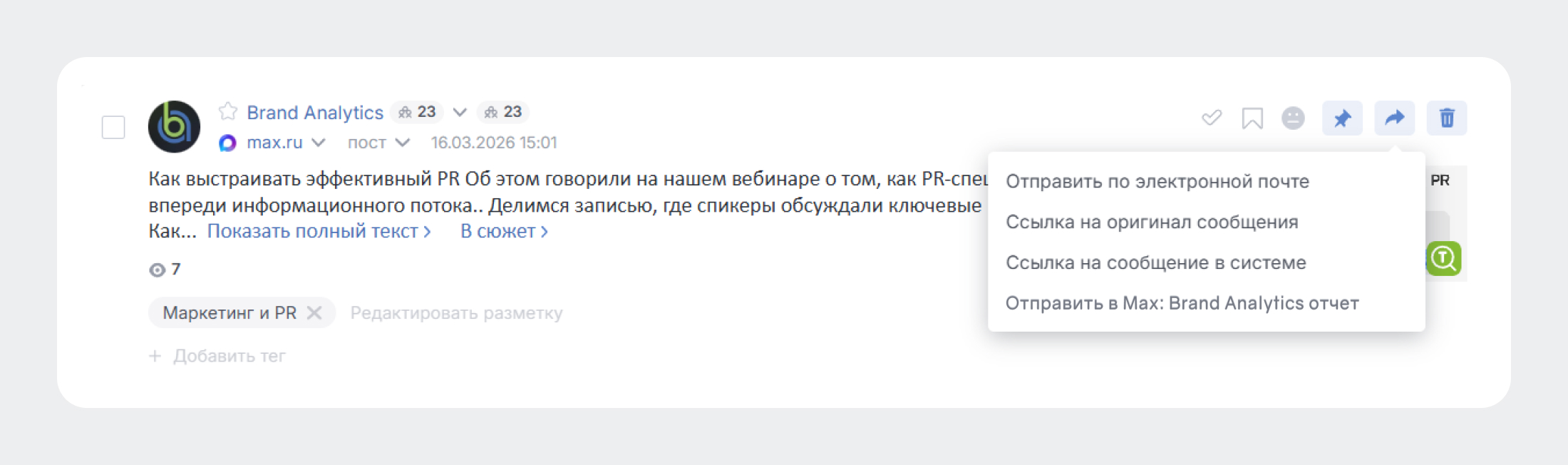This screenshot has width=1568, height=465.
Task: Choose Ссылка на оригинал сообщения
Action: 1152,222
